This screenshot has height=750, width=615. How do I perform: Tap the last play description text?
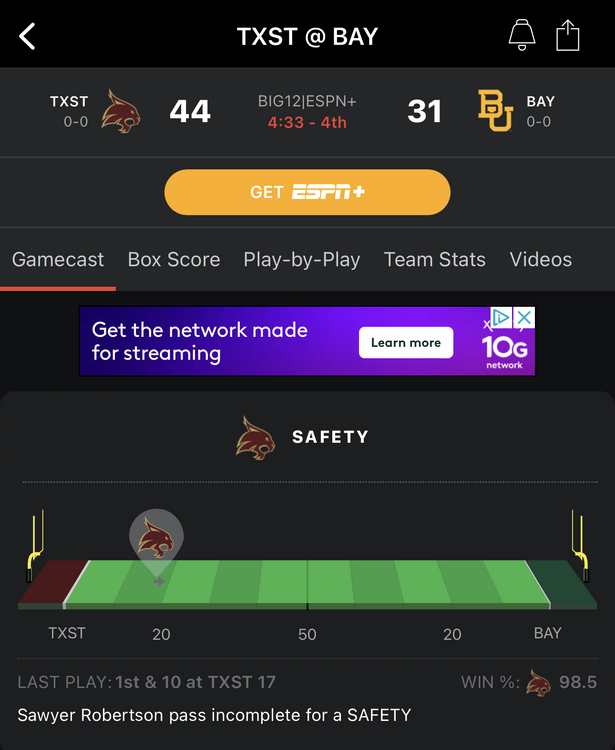(214, 715)
